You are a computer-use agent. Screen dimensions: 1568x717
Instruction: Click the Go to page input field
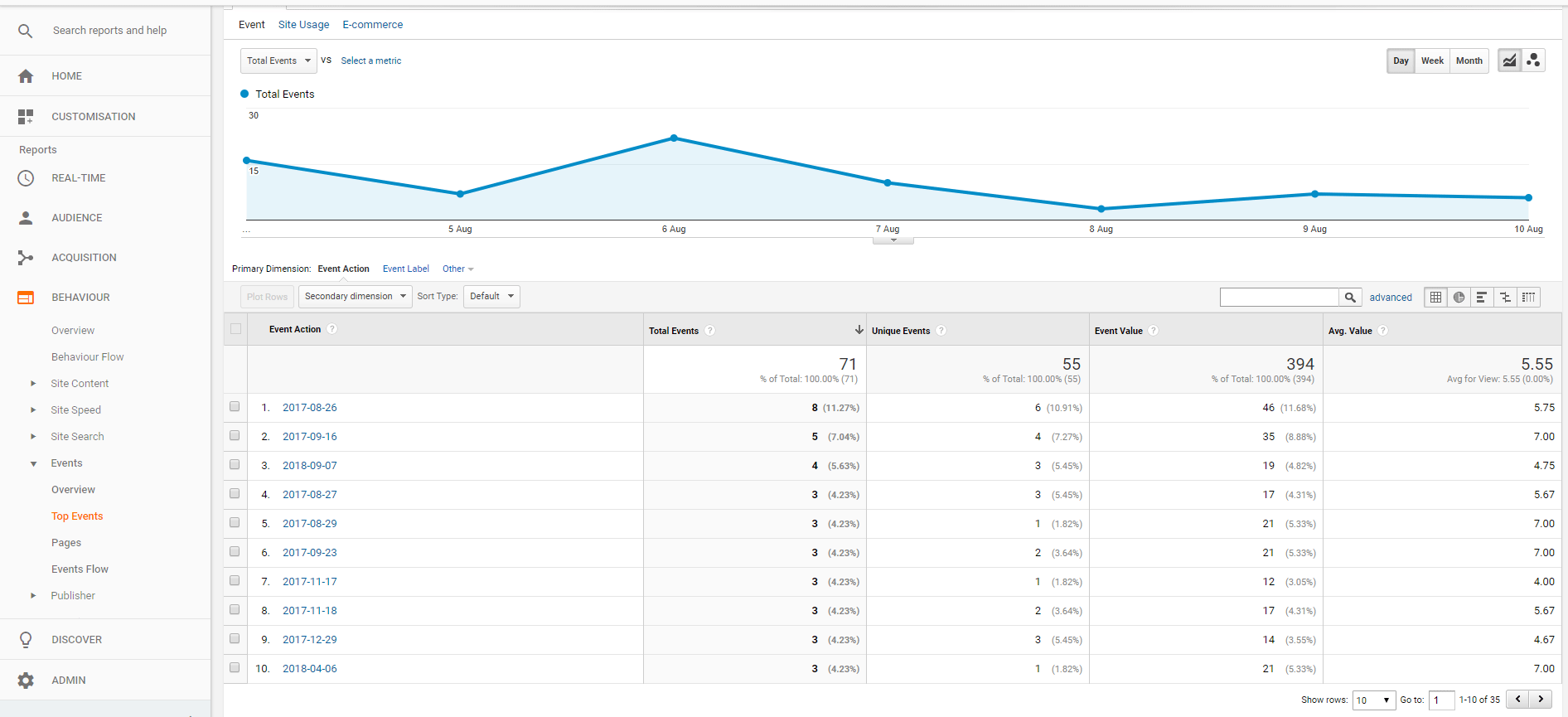1441,700
